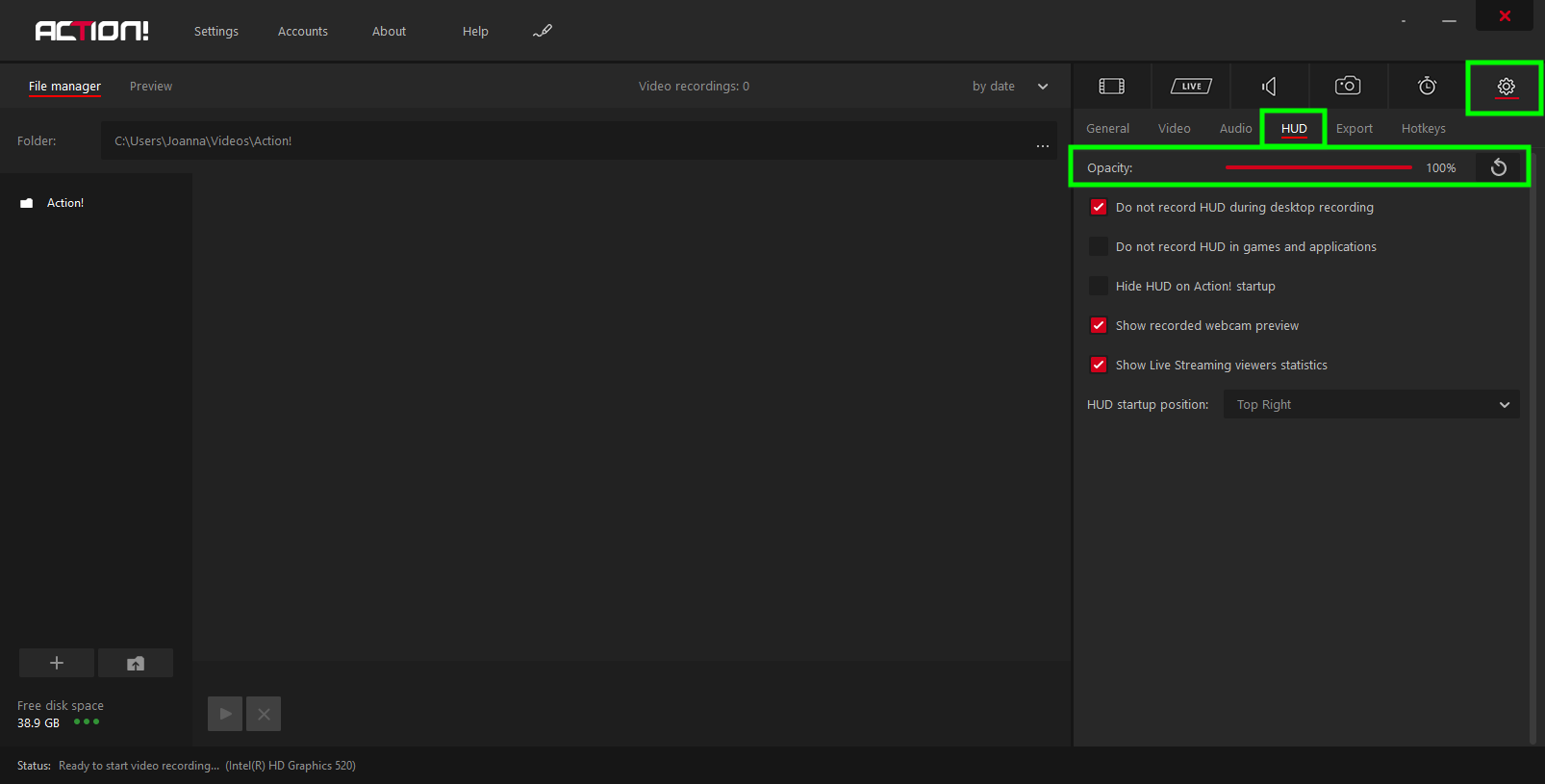
Task: Click the Action! logo
Action: (x=92, y=31)
